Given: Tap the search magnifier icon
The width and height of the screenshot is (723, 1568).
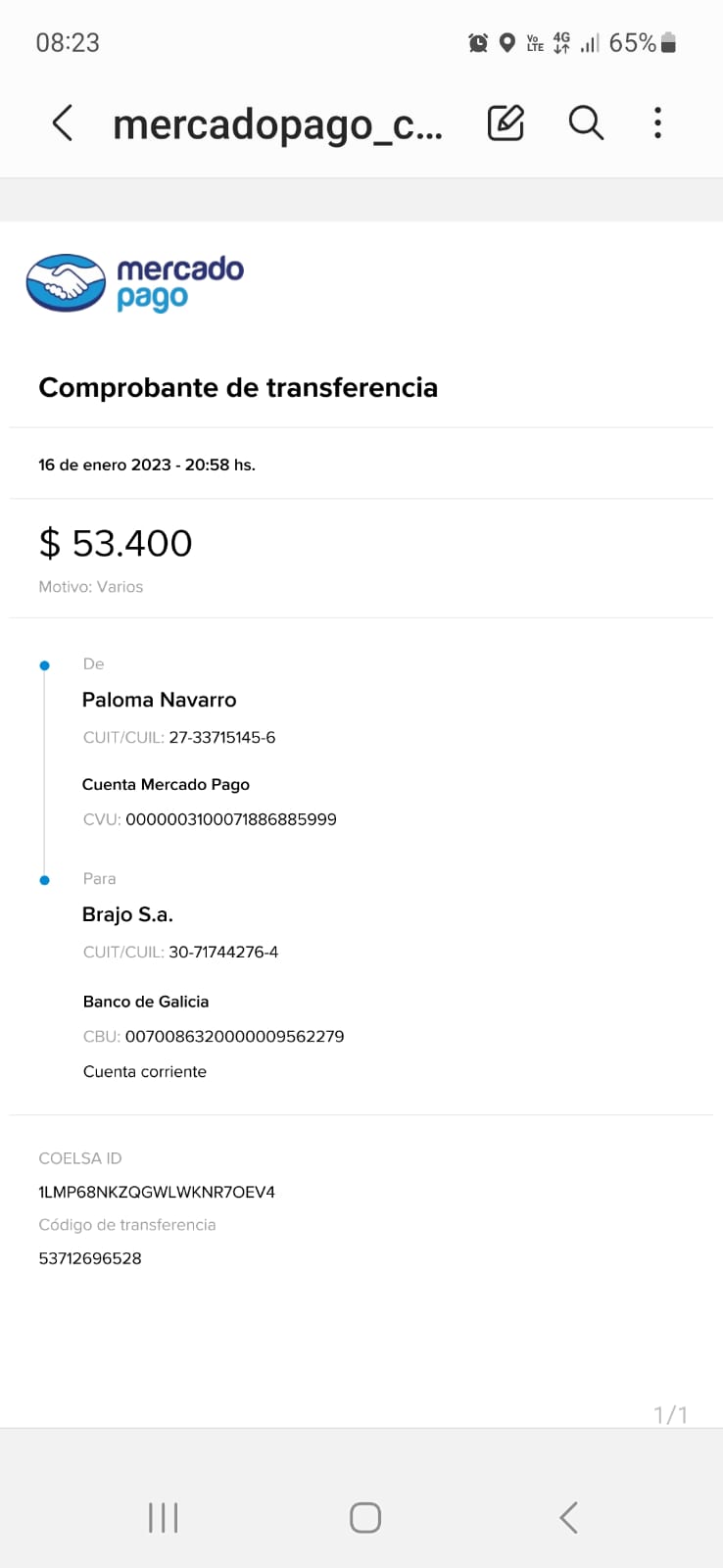Looking at the screenshot, I should tap(586, 123).
